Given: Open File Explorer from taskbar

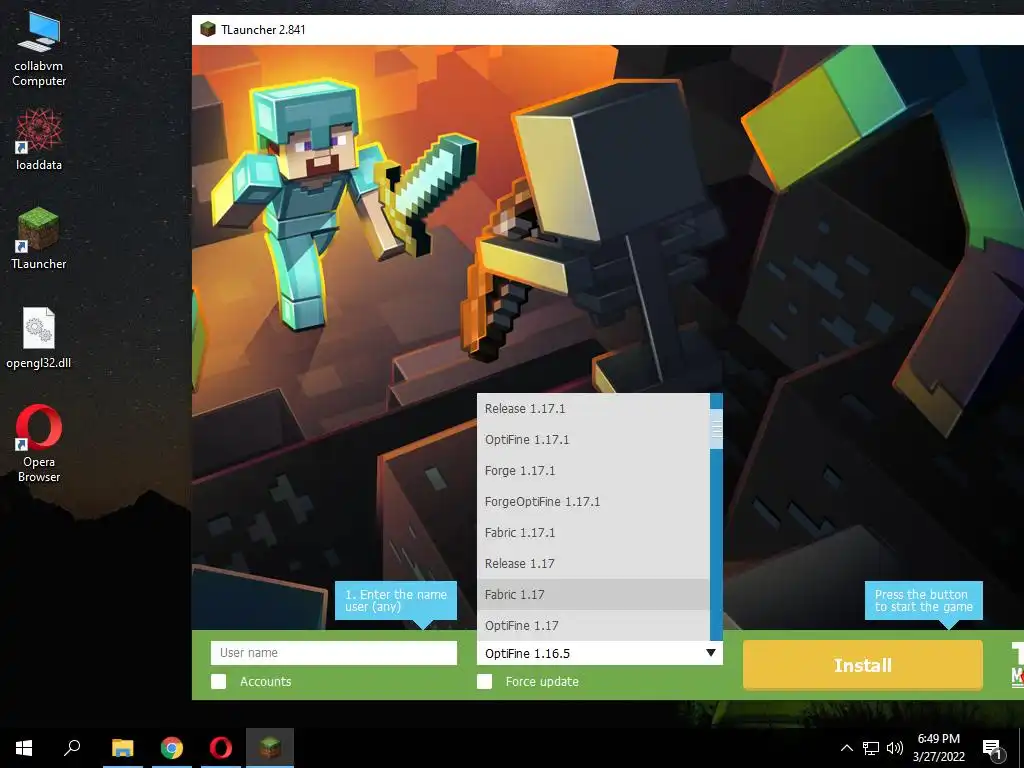Looking at the screenshot, I should (122, 748).
